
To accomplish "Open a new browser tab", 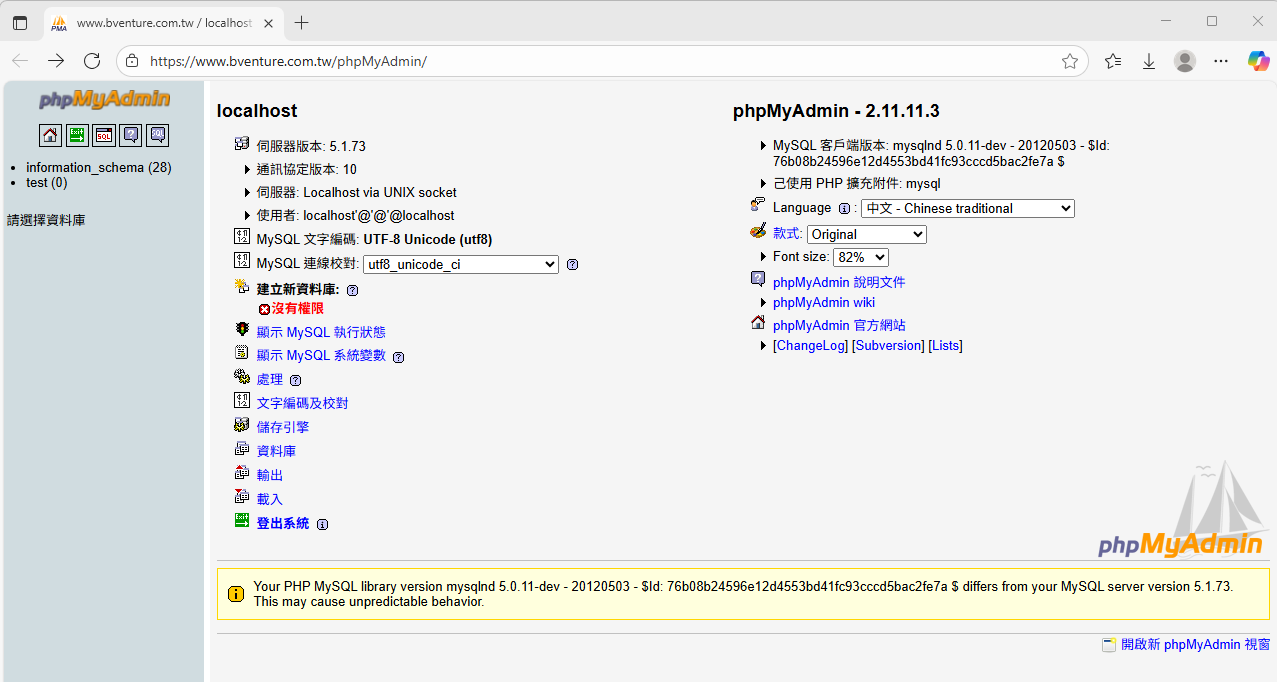I will (x=302, y=22).
